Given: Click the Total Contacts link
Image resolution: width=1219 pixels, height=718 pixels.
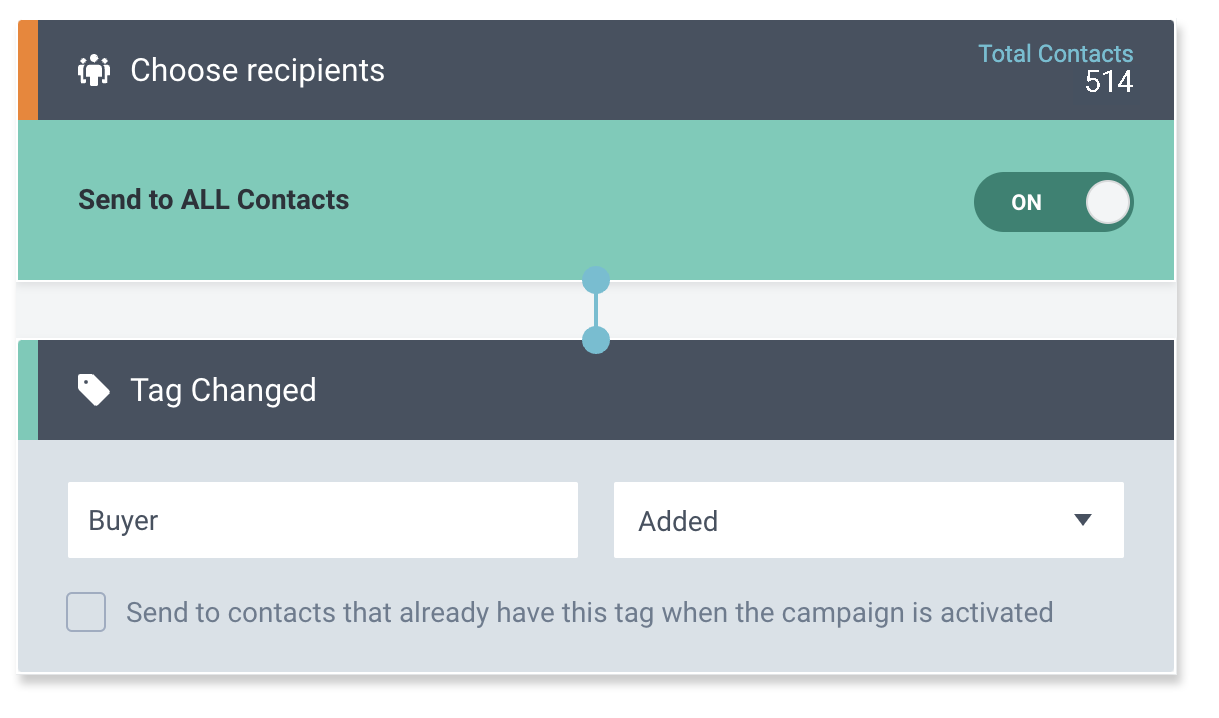Looking at the screenshot, I should (1056, 54).
